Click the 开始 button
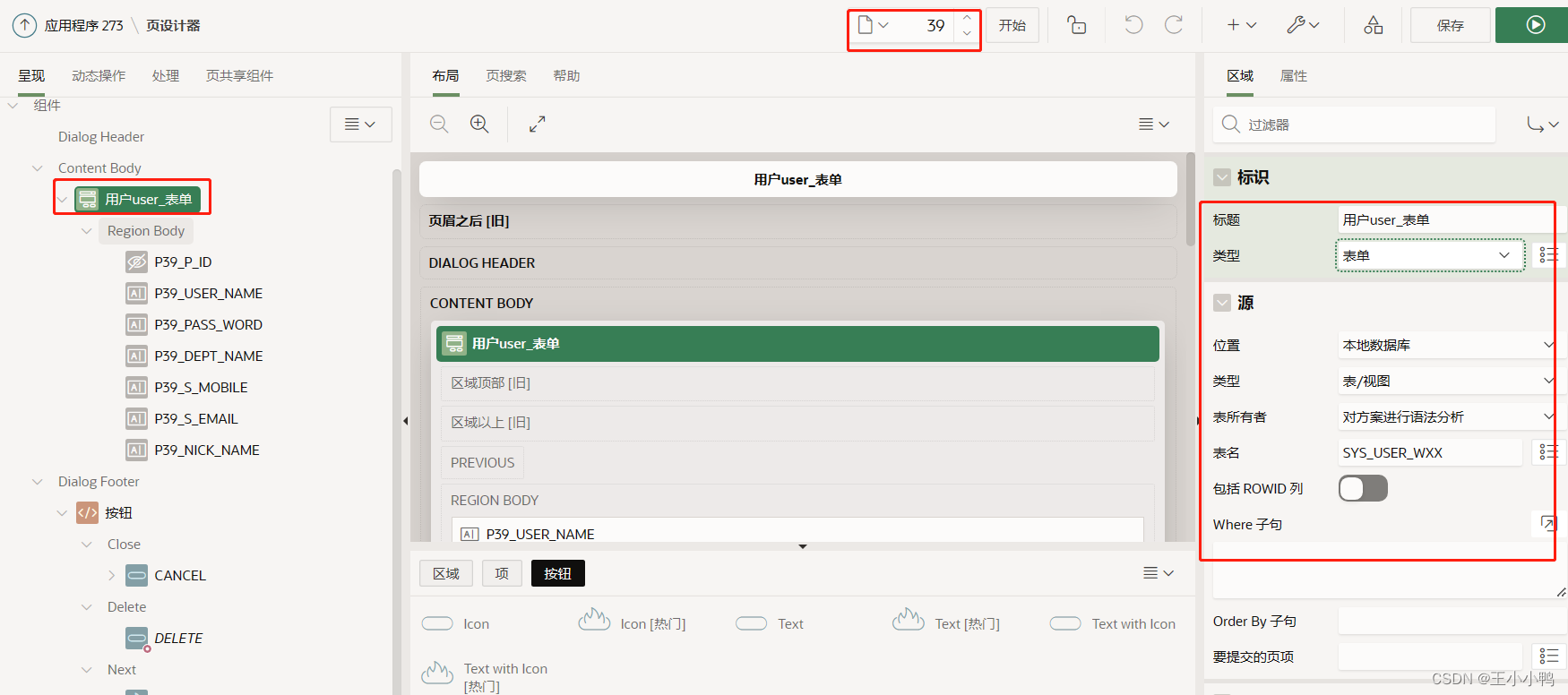The image size is (1568, 695). tap(1012, 25)
